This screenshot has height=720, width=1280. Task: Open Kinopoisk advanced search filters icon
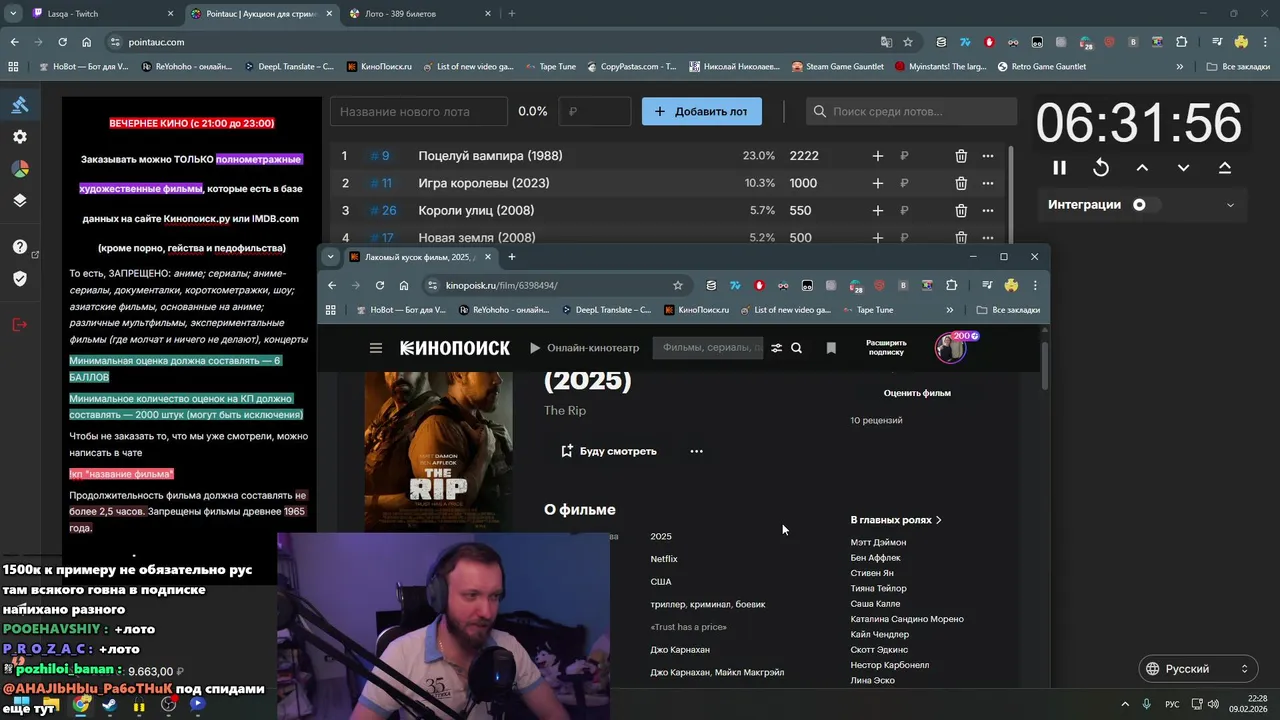pyautogui.click(x=776, y=348)
